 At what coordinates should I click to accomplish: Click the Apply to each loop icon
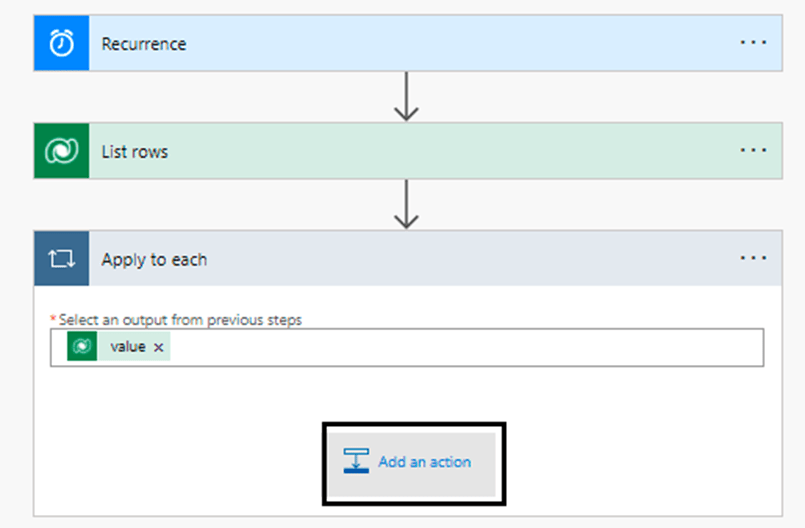[x=61, y=259]
